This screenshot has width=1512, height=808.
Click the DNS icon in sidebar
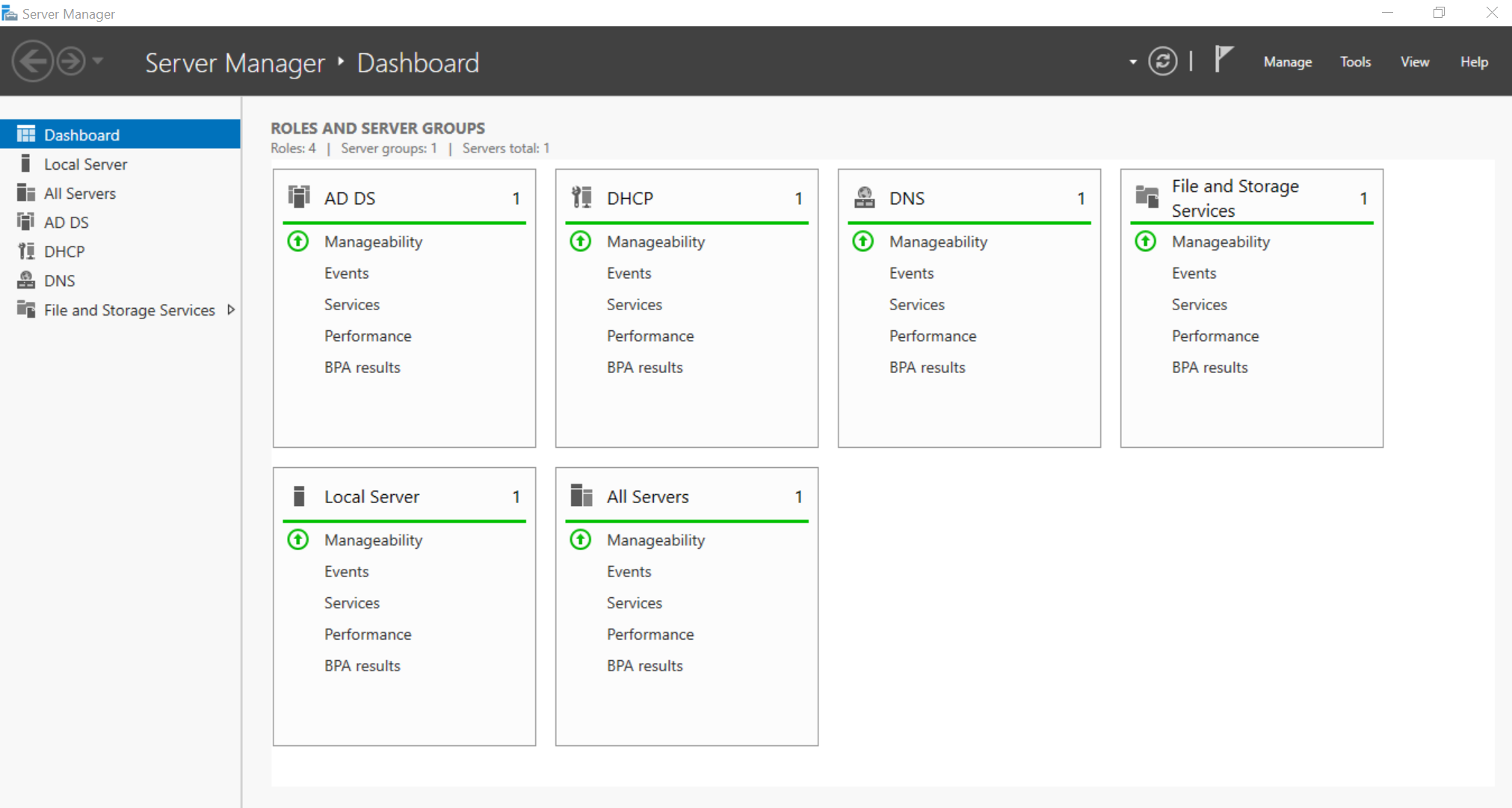26,280
